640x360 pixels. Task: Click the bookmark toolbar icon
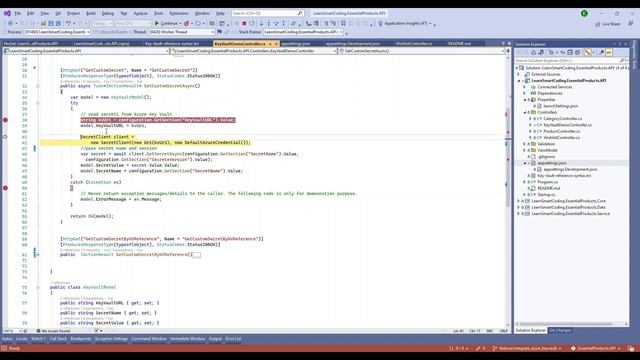[343, 24]
